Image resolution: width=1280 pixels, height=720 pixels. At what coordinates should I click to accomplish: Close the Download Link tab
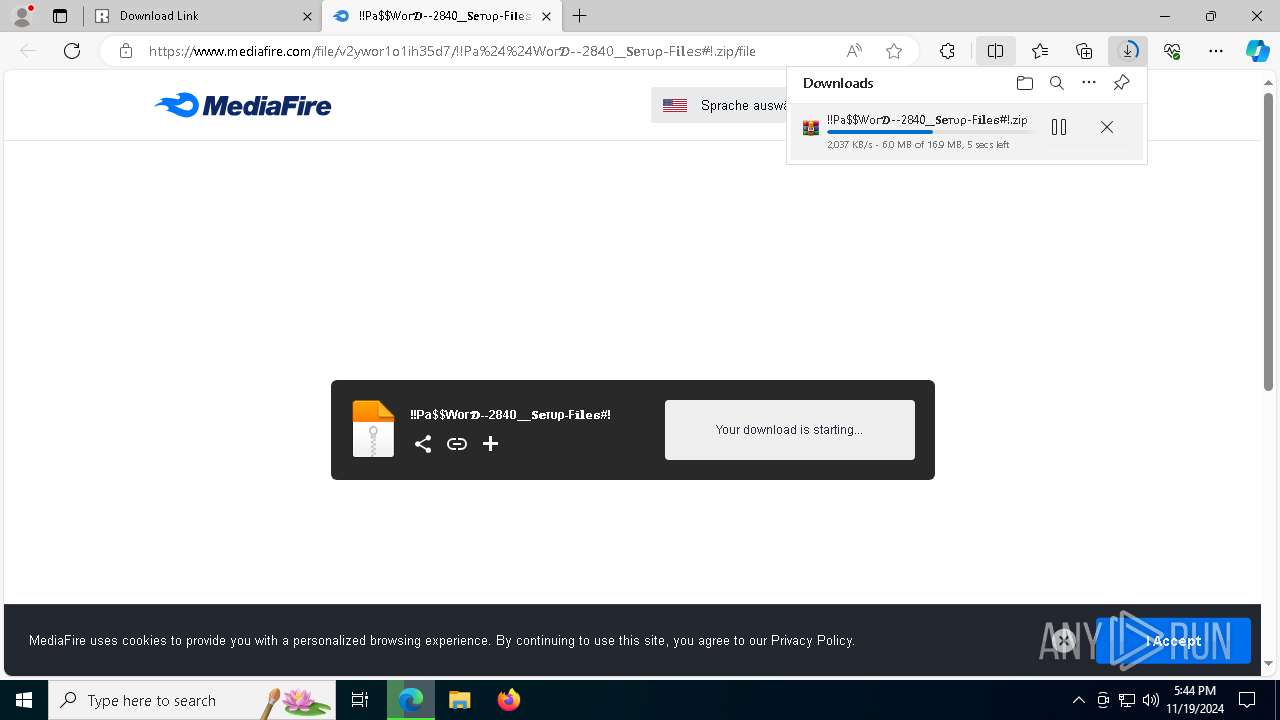pos(307,16)
